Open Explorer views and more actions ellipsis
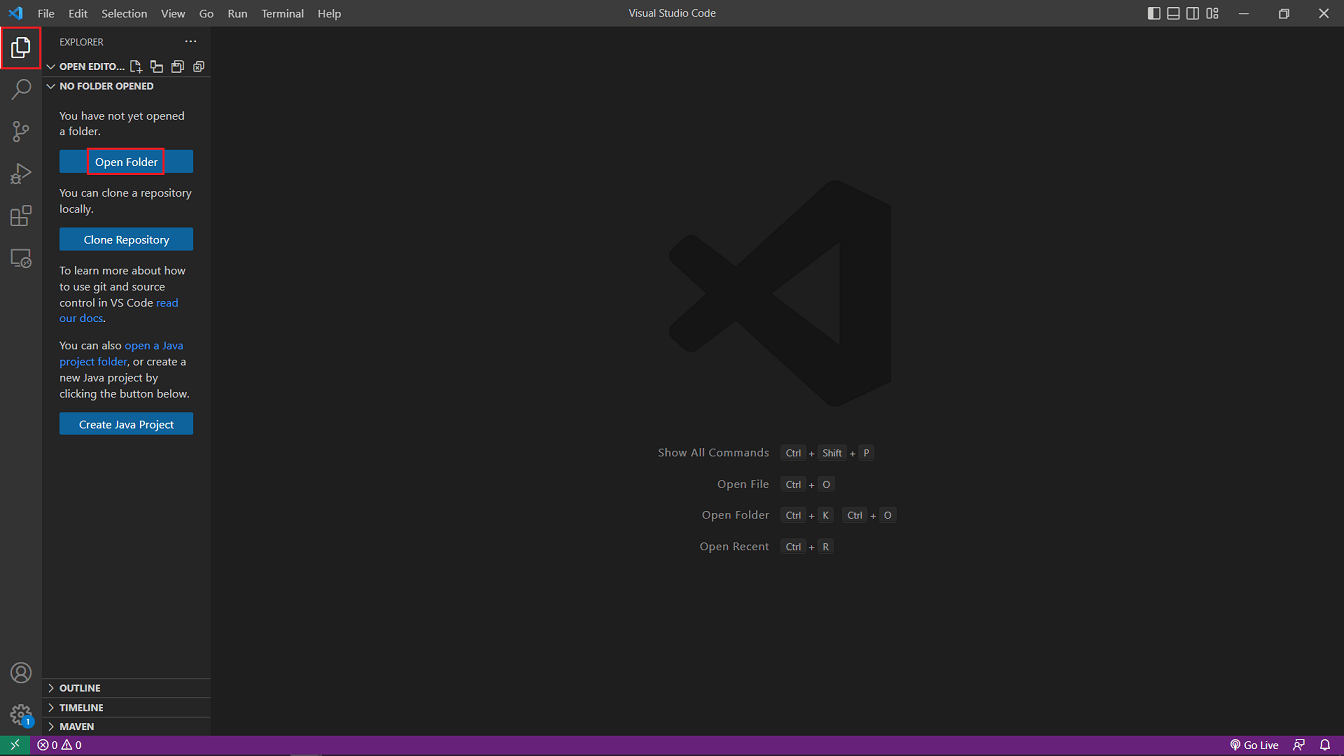Screen dimensions: 1344x756 click(191, 42)
